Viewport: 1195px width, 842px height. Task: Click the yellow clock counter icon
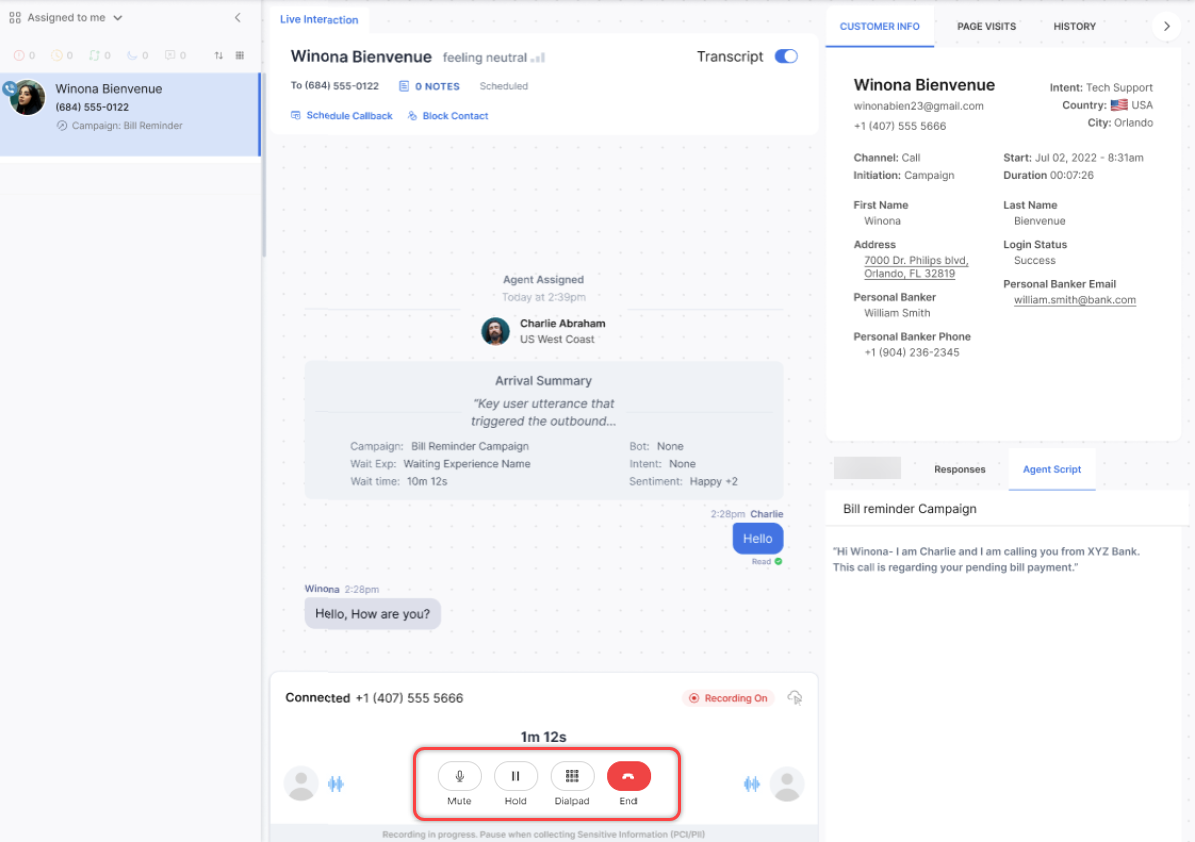click(57, 56)
